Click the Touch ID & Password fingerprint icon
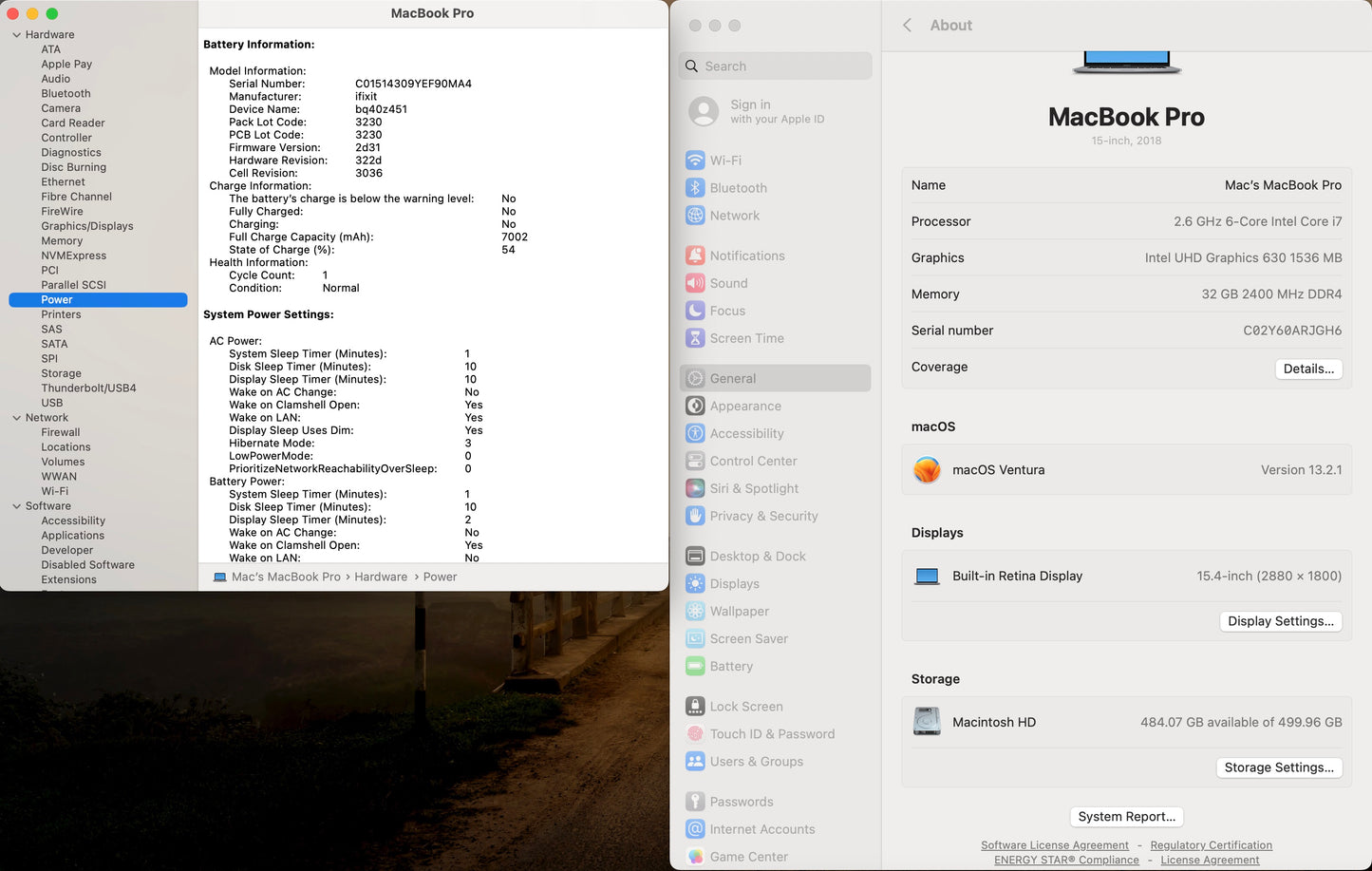 [x=695, y=734]
